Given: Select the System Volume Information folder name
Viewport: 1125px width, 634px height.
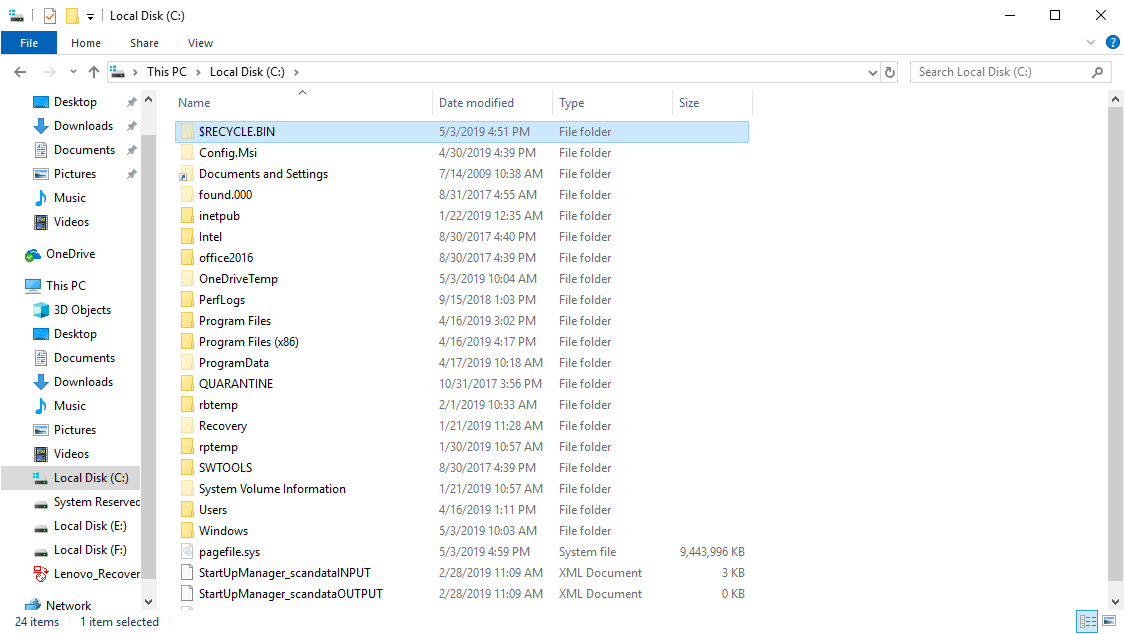Looking at the screenshot, I should [x=272, y=488].
